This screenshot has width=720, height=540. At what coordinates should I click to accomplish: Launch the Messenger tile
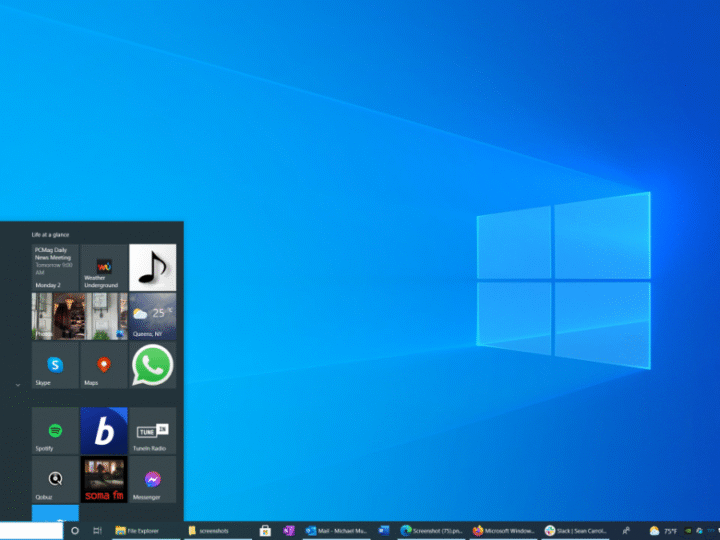click(152, 479)
